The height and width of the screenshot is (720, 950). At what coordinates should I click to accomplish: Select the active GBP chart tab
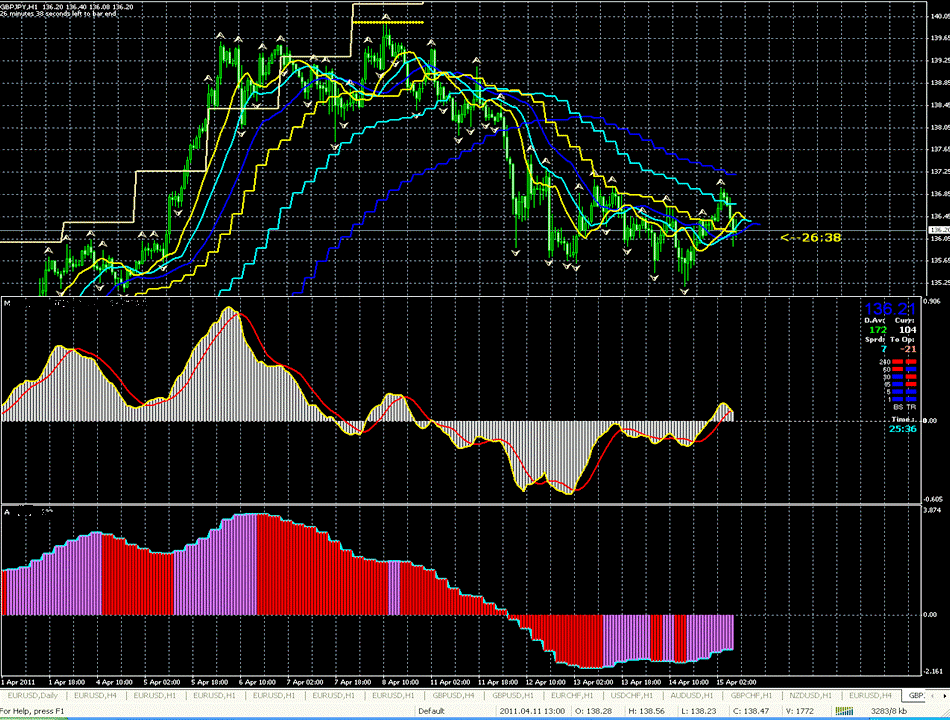(x=915, y=695)
